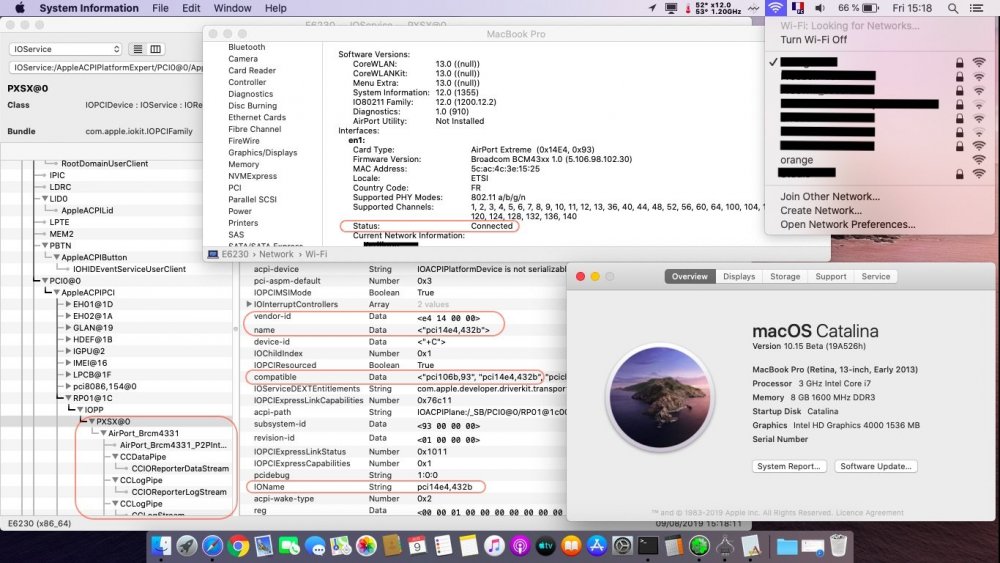
Task: Click the System Report button
Action: pyautogui.click(x=789, y=467)
